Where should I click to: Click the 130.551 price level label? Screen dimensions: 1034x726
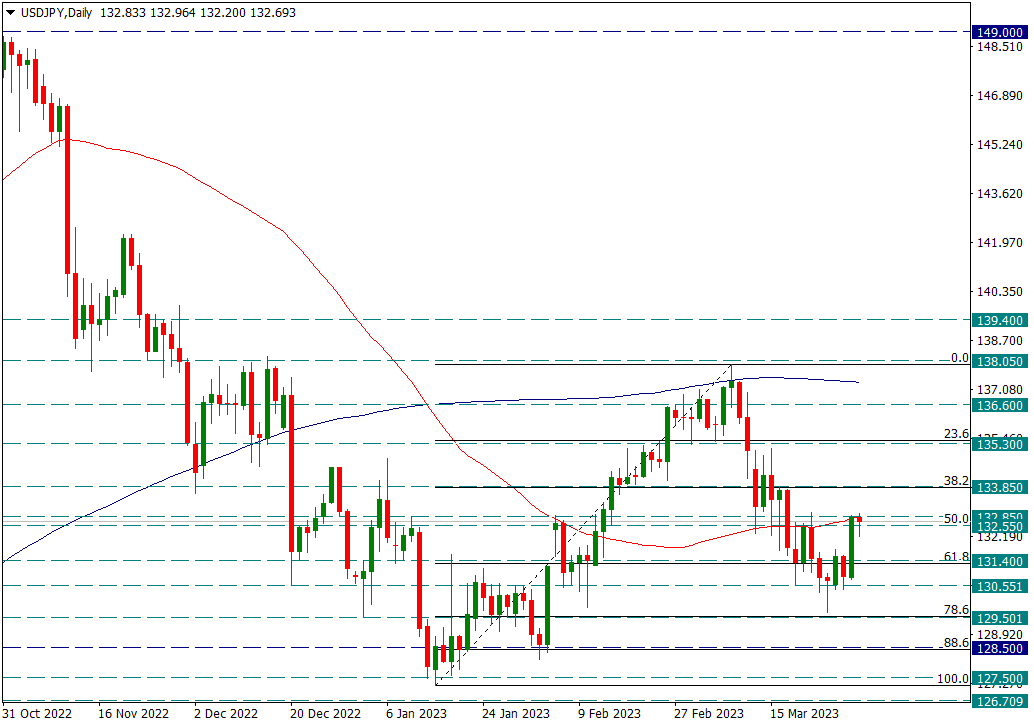point(1000,587)
